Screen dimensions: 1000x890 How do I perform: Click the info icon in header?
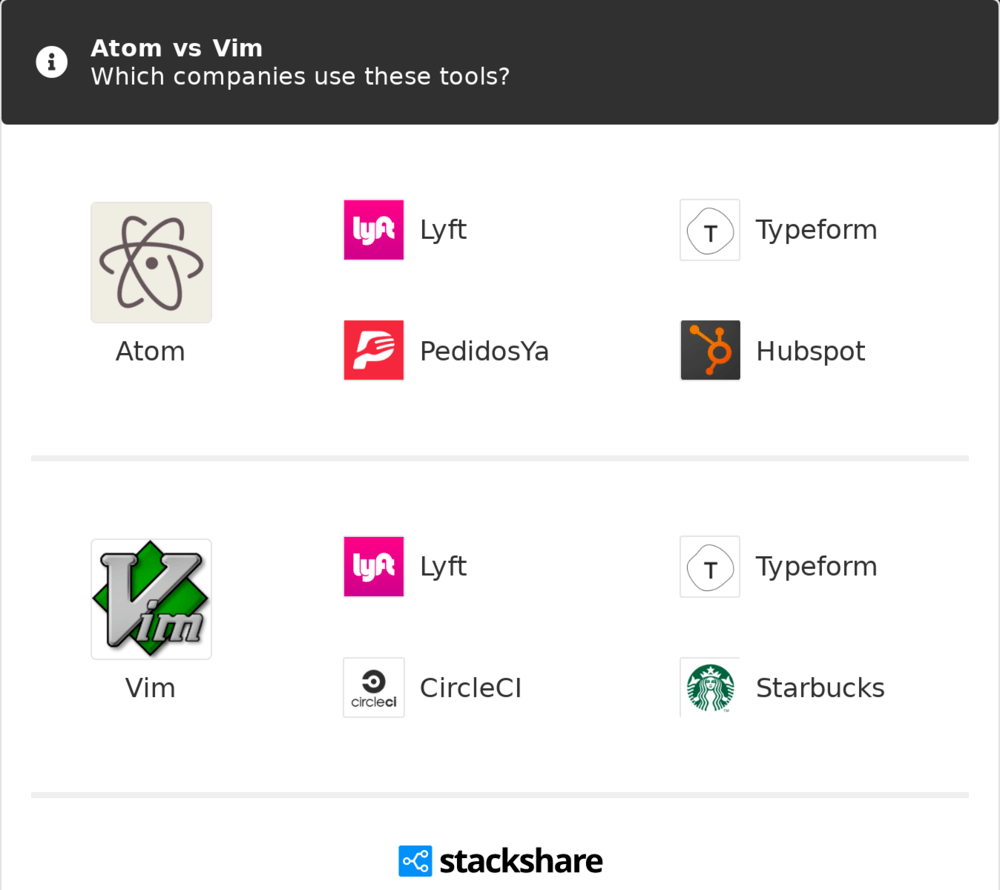(x=52, y=62)
